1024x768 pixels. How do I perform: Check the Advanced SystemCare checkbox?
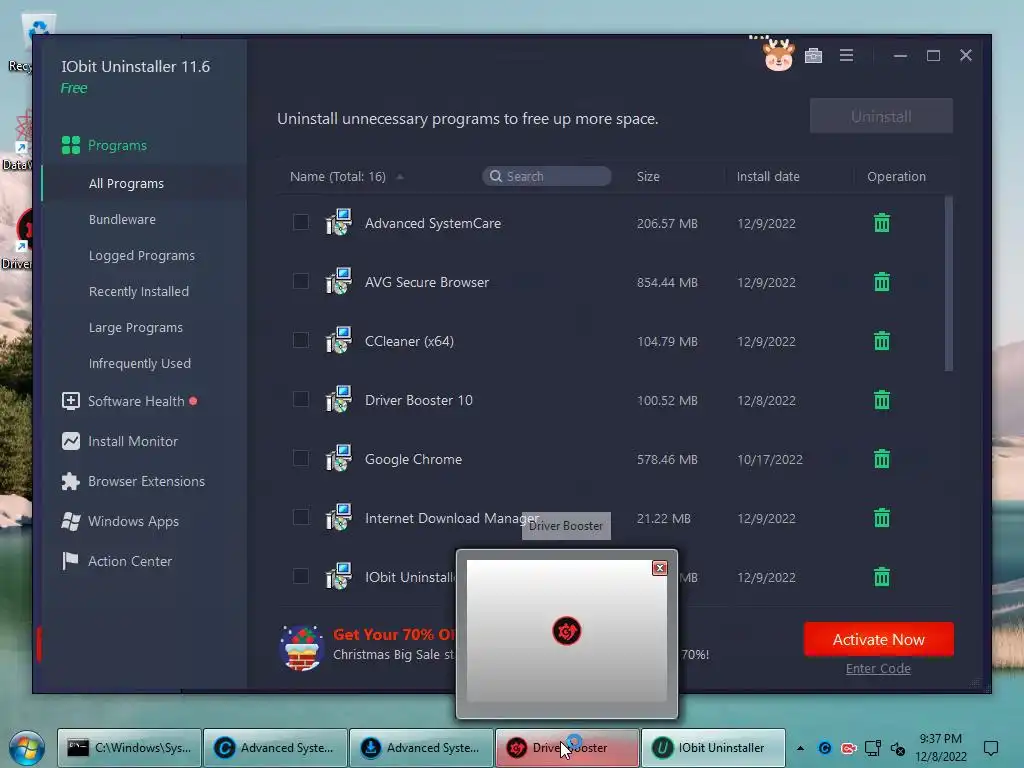coord(300,222)
